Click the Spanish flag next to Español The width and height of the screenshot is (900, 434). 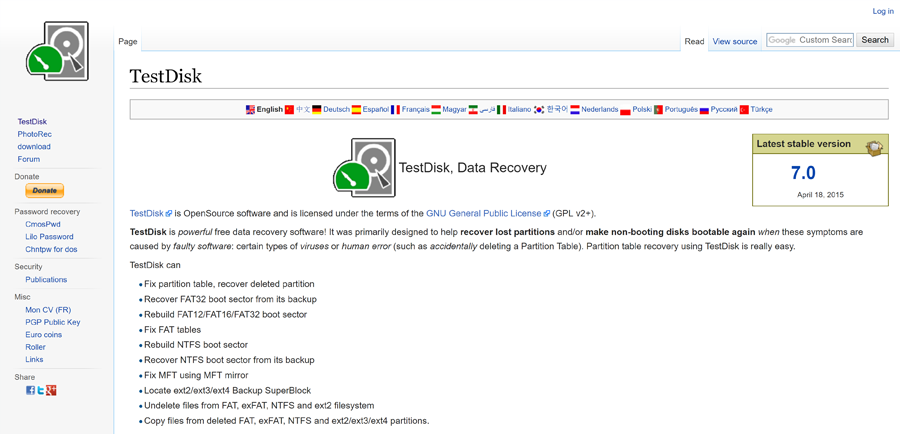356,109
